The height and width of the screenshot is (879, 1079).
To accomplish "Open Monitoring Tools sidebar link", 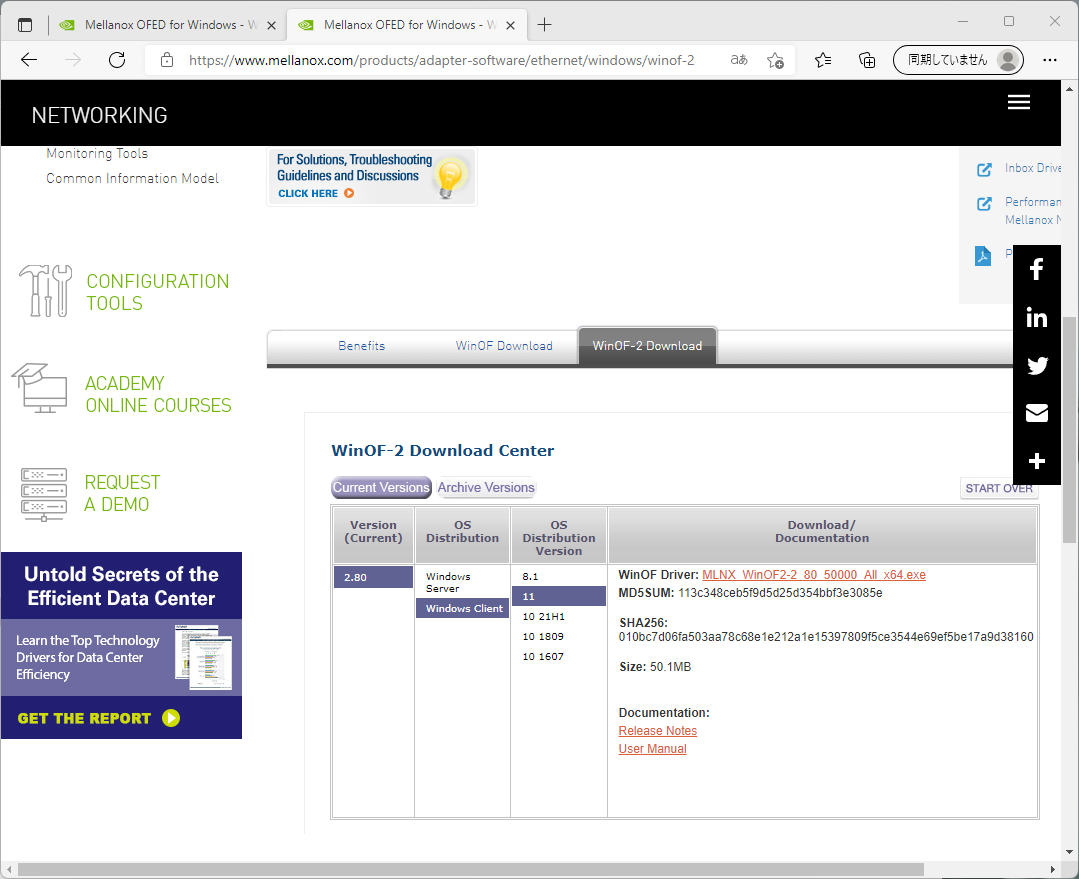I will coord(97,153).
